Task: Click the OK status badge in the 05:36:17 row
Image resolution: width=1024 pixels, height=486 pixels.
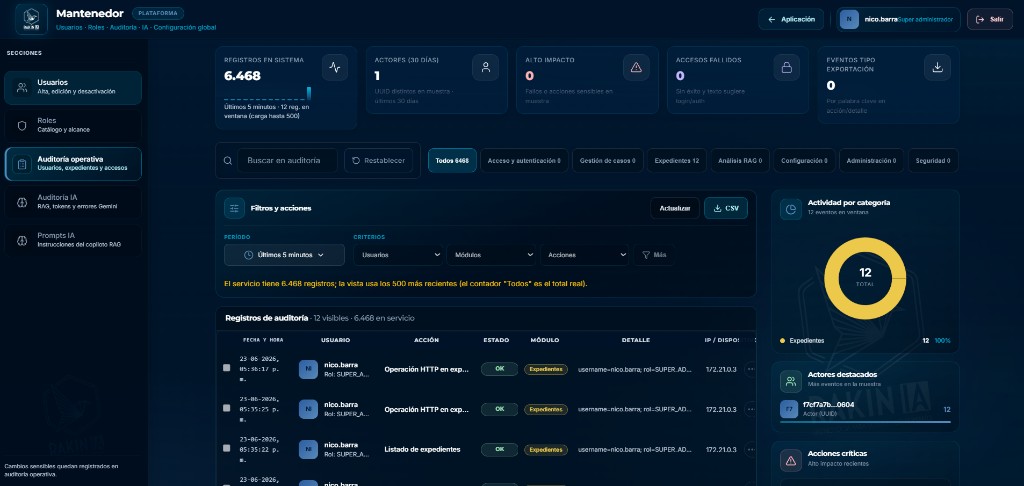Action: 500,369
